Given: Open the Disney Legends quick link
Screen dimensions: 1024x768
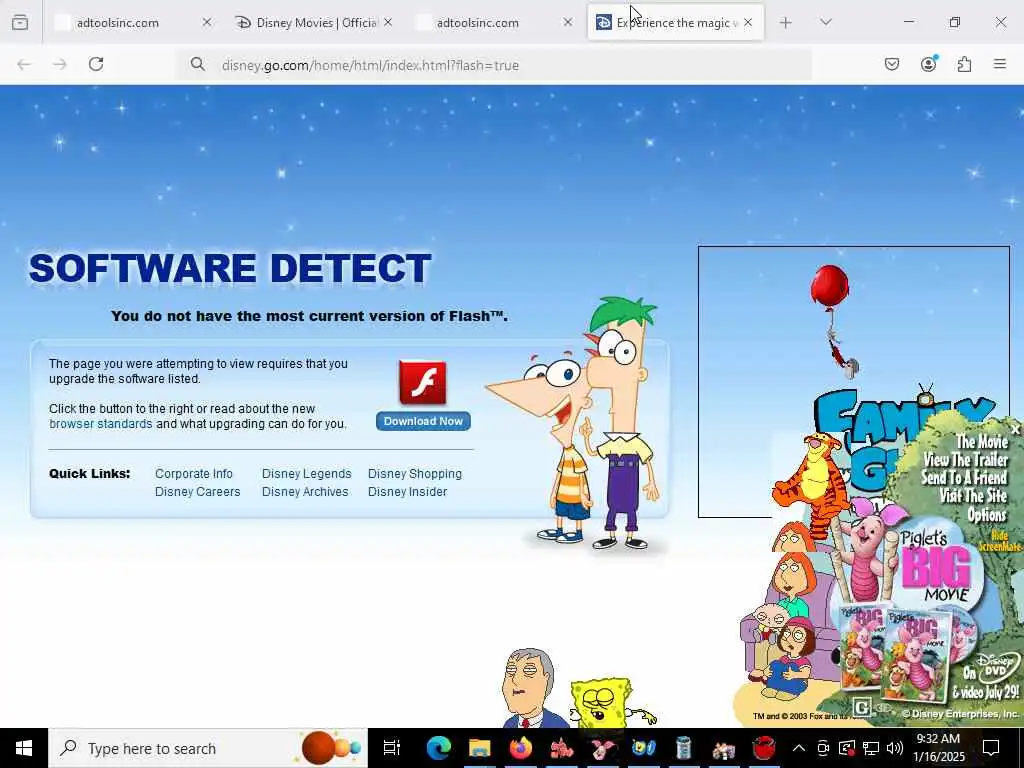Looking at the screenshot, I should 306,473.
